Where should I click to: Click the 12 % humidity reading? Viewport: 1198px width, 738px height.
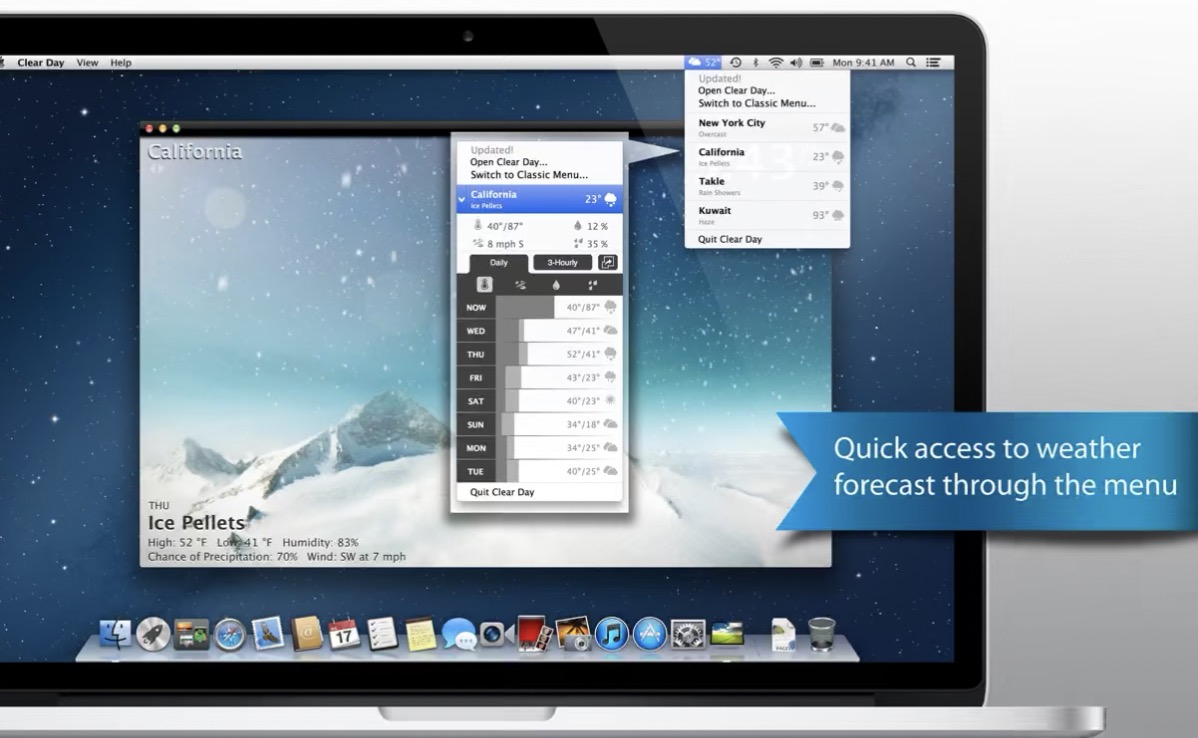pos(591,226)
